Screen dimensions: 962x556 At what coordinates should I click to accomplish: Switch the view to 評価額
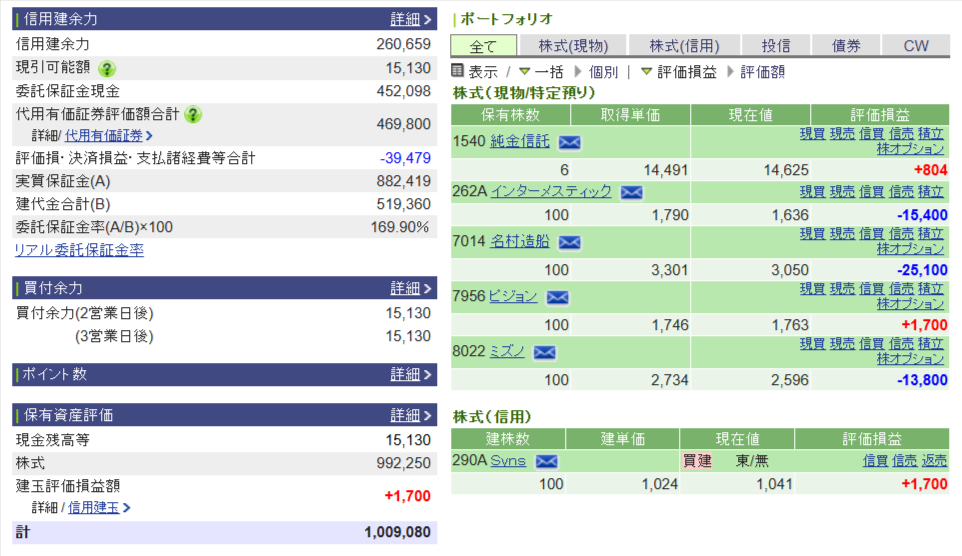(762, 72)
